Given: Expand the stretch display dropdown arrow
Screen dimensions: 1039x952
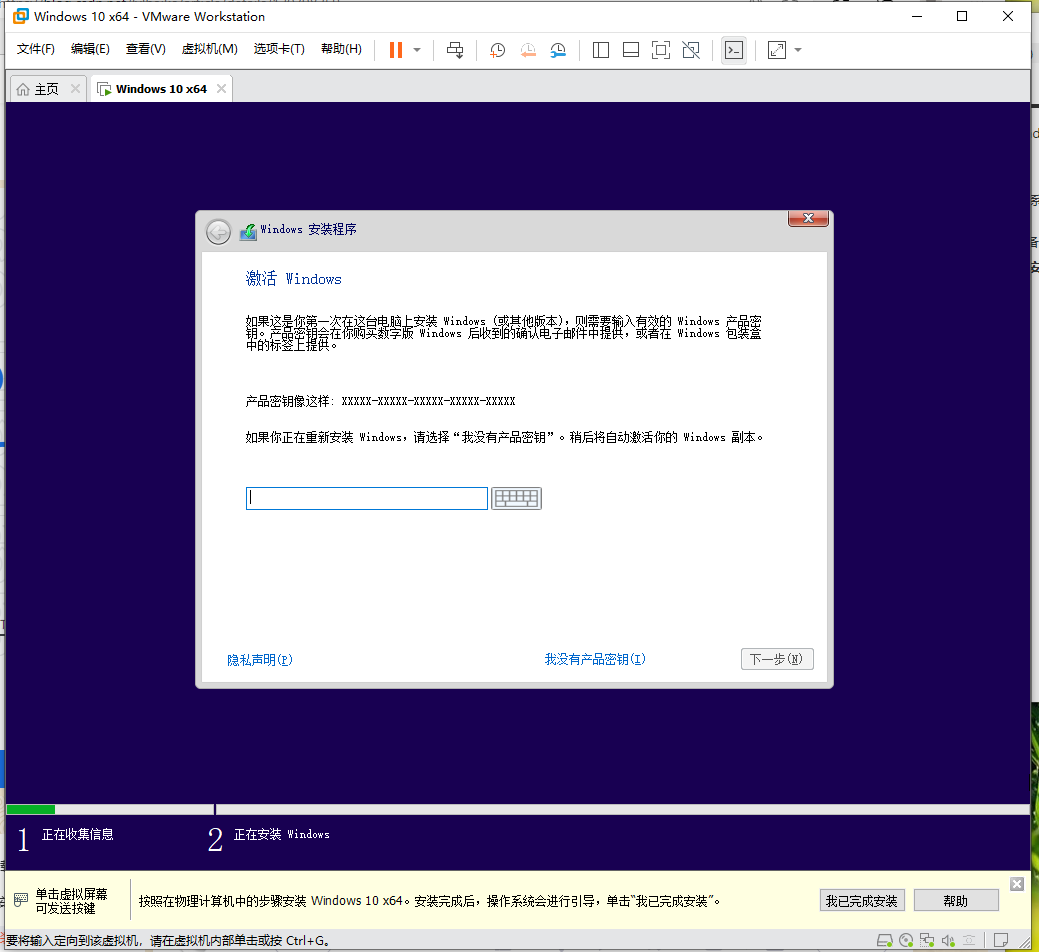Looking at the screenshot, I should (798, 50).
